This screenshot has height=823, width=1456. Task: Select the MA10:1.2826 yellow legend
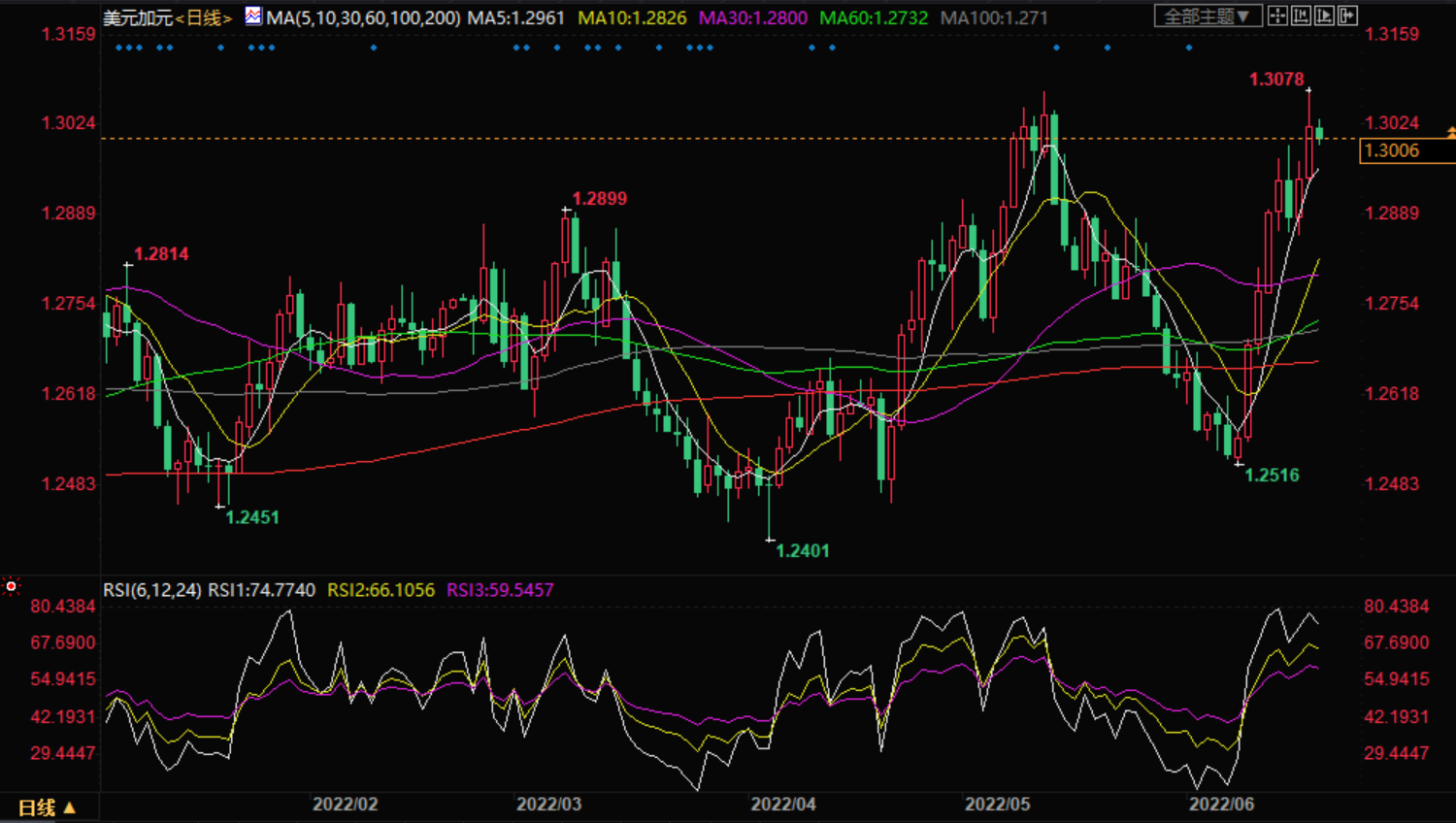click(x=632, y=18)
